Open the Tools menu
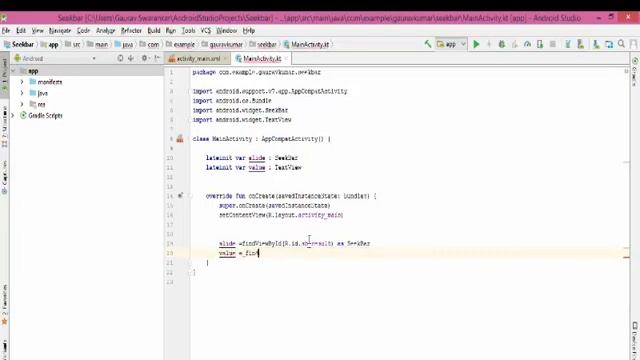640x360 pixels. (x=188, y=31)
